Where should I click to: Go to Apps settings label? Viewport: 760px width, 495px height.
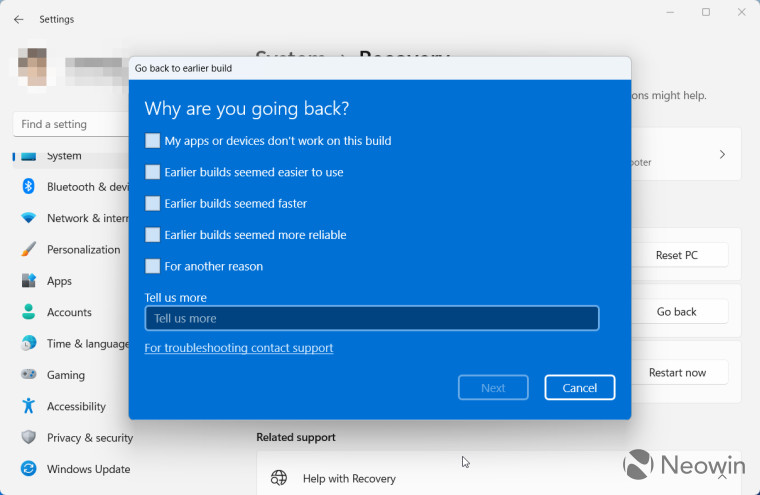pos(59,281)
